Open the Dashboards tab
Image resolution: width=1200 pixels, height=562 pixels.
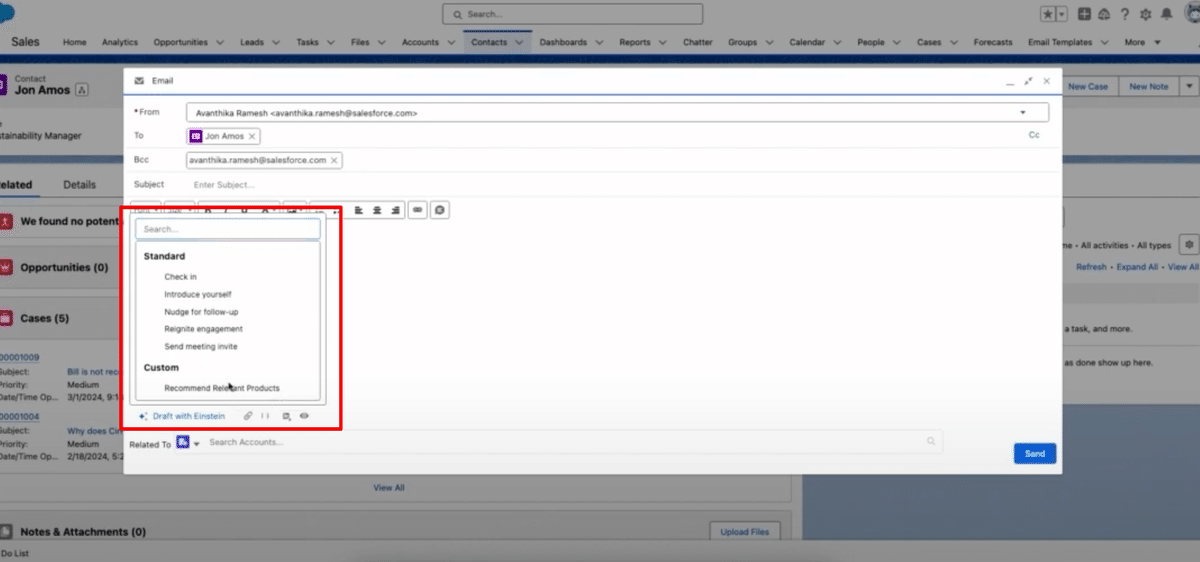point(563,43)
